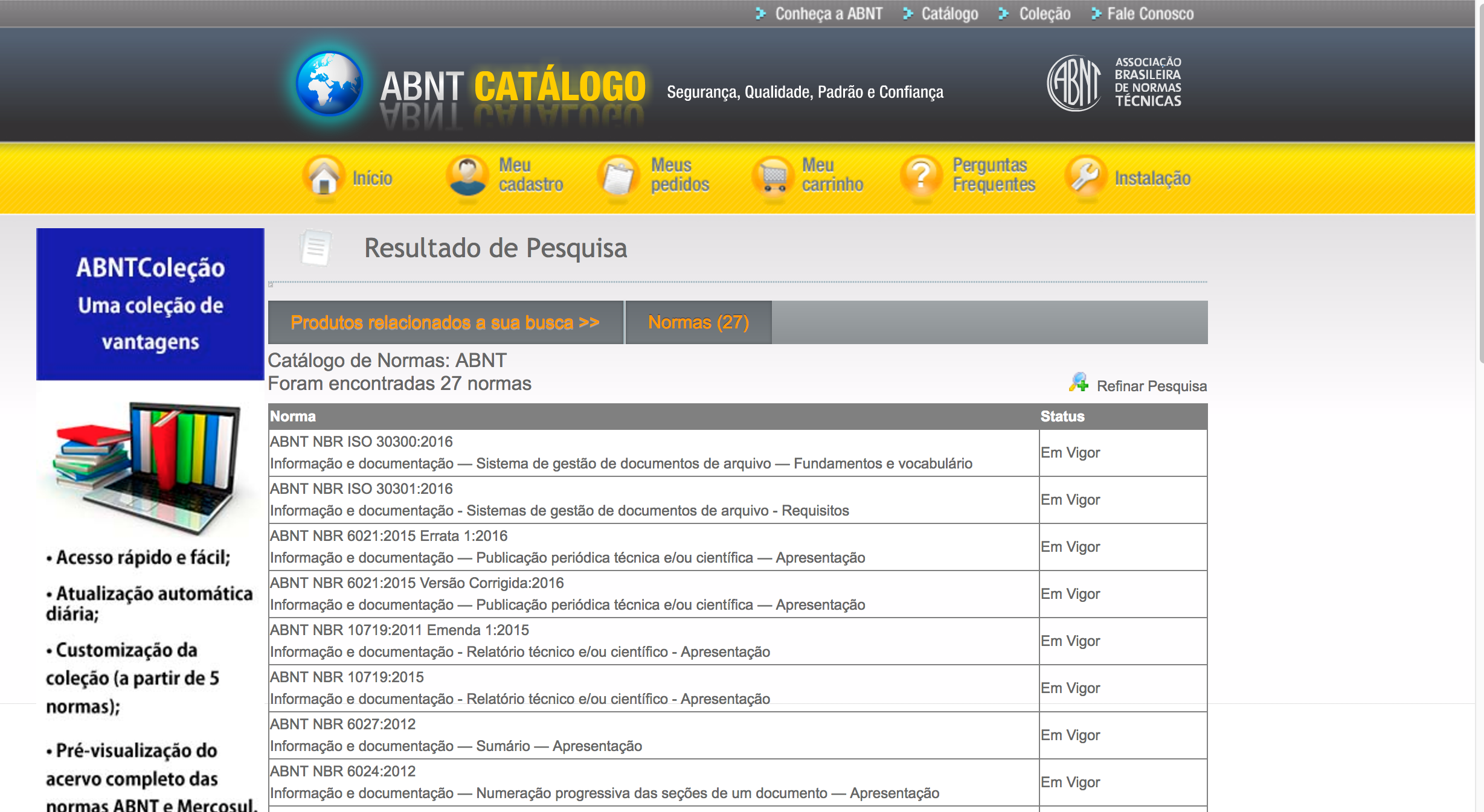Click the Meu cadastro user icon
1484x812 pixels.
[467, 176]
